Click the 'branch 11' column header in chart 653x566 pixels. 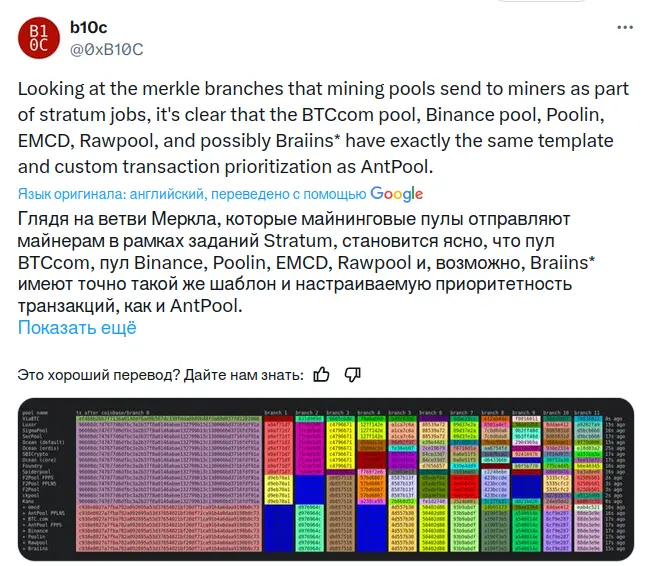click(588, 413)
